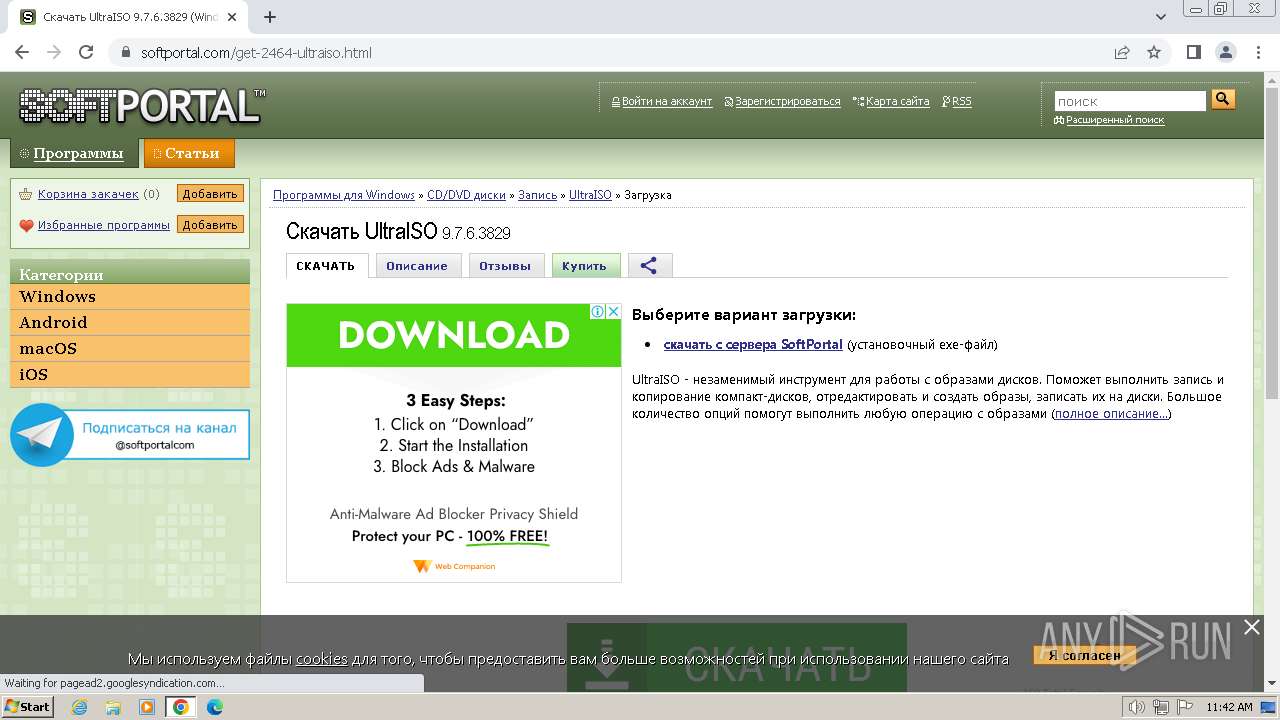The height and width of the screenshot is (720, 1280).
Task: Click Войти на аккаунт link
Action: (666, 101)
